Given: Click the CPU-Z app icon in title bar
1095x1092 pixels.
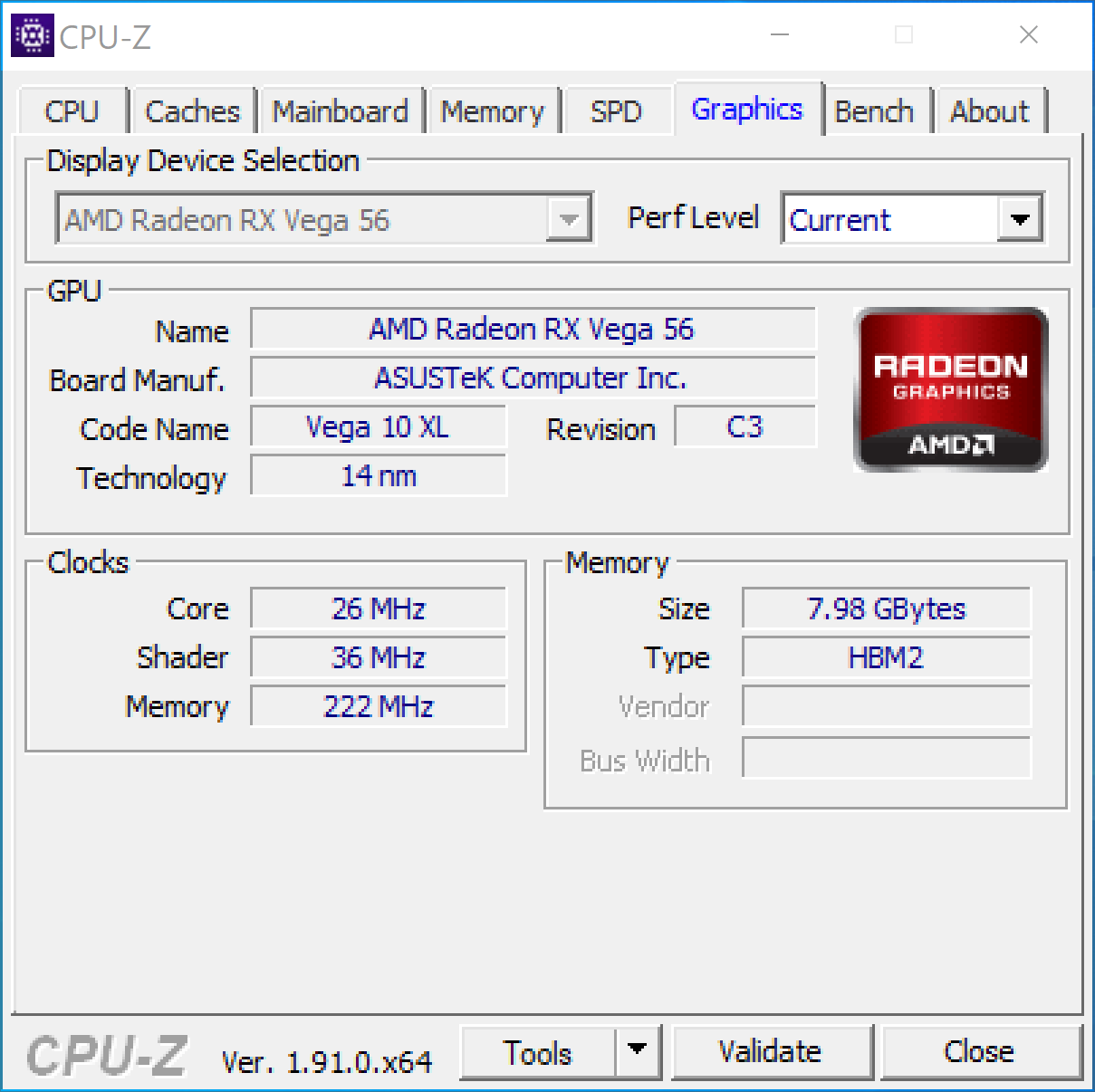Looking at the screenshot, I should [x=34, y=35].
